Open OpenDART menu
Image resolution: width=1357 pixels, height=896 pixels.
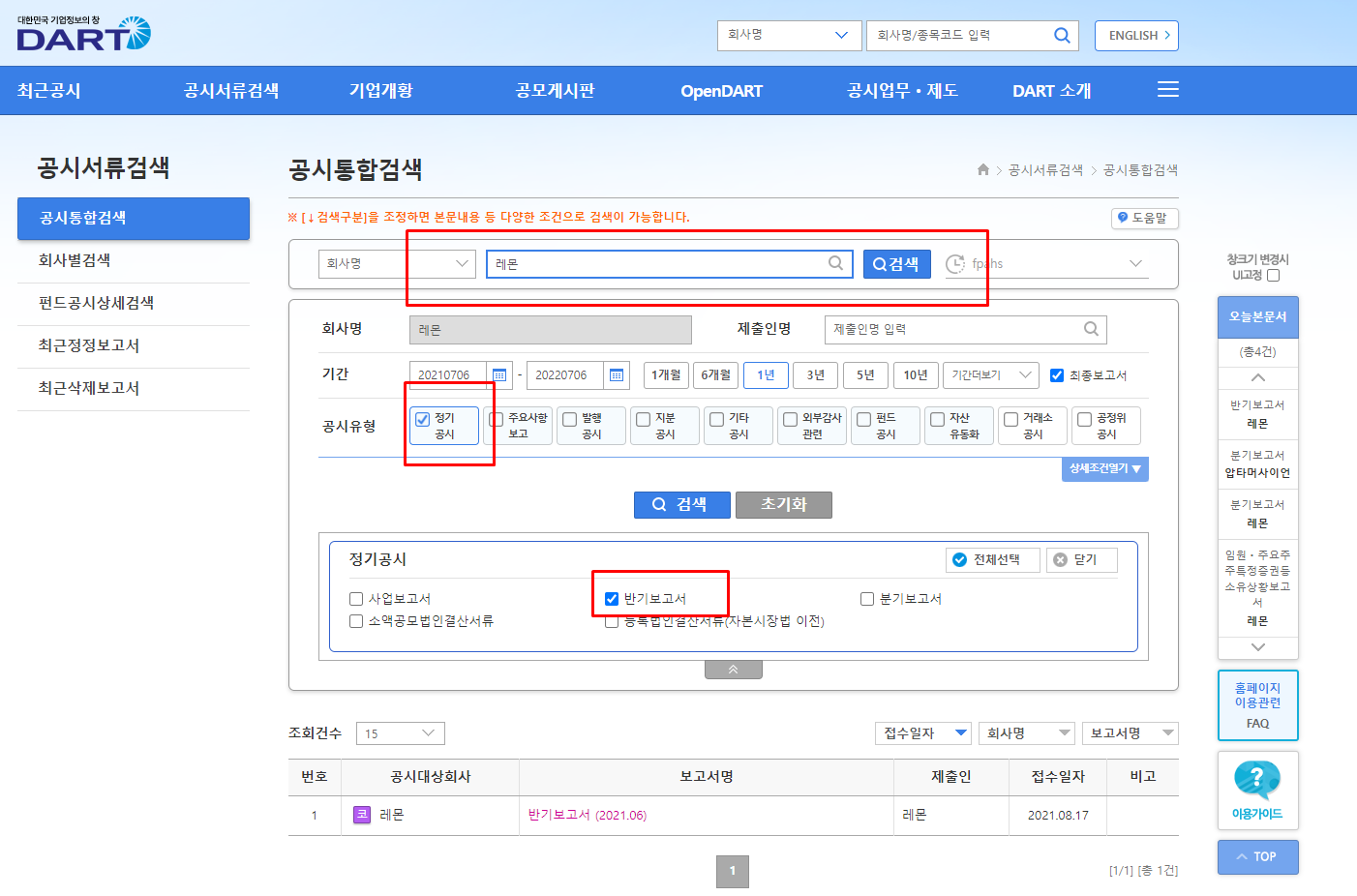tap(721, 91)
